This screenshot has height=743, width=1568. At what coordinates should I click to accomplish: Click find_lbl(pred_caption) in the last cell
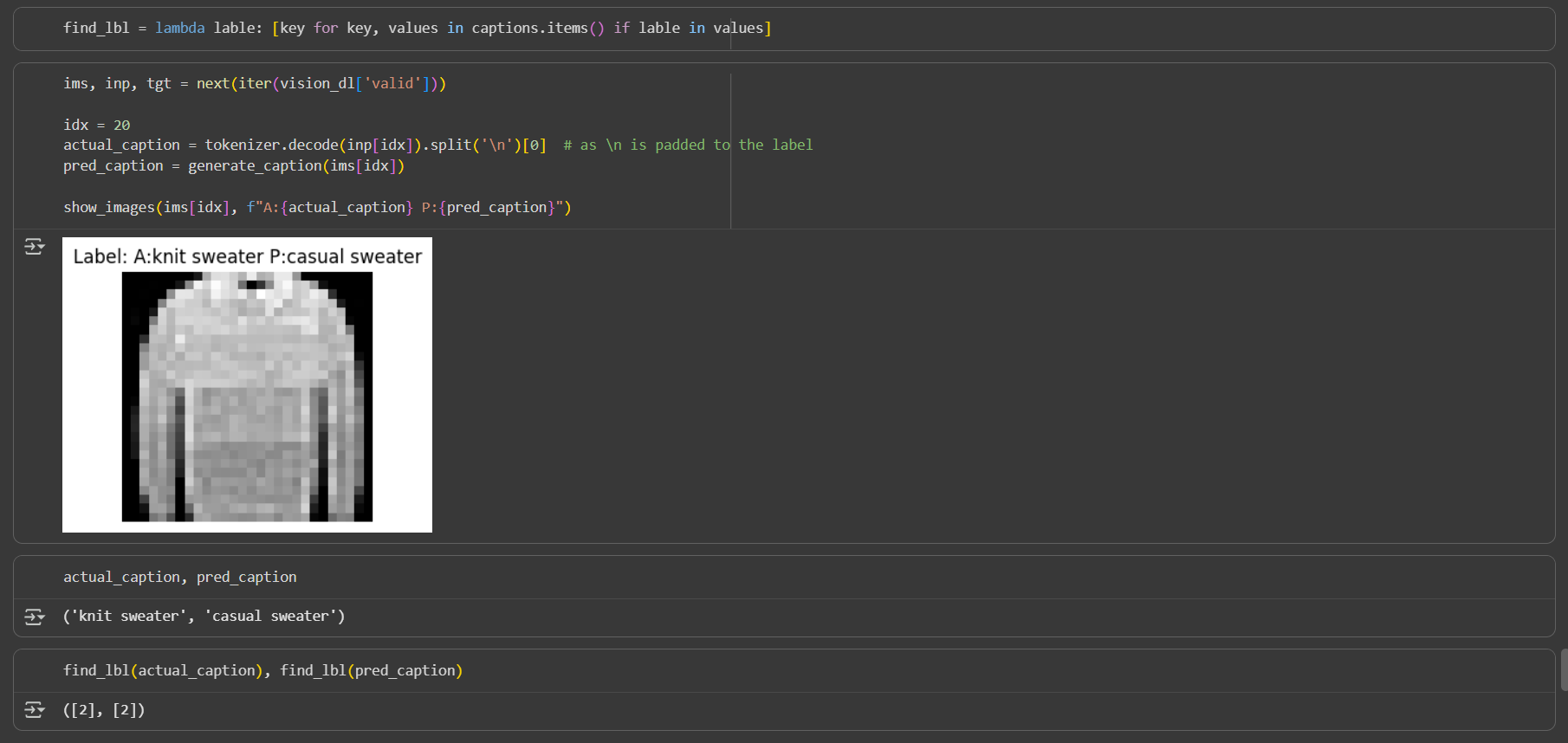371,670
